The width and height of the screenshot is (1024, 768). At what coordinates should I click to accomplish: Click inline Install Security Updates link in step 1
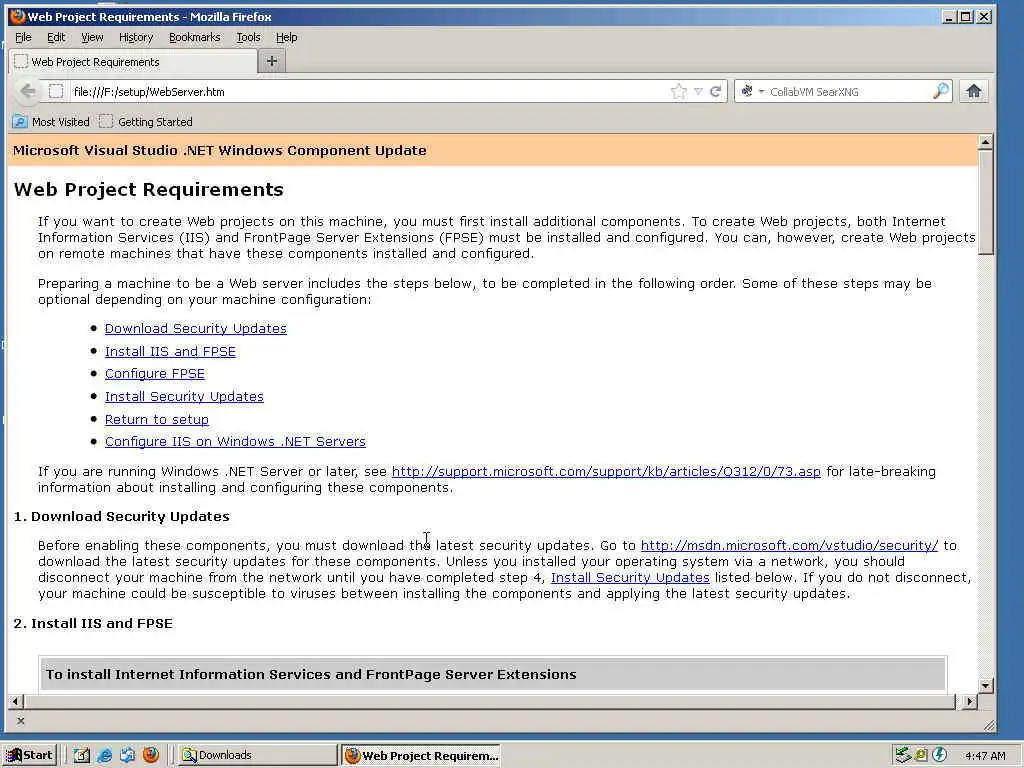pyautogui.click(x=630, y=577)
